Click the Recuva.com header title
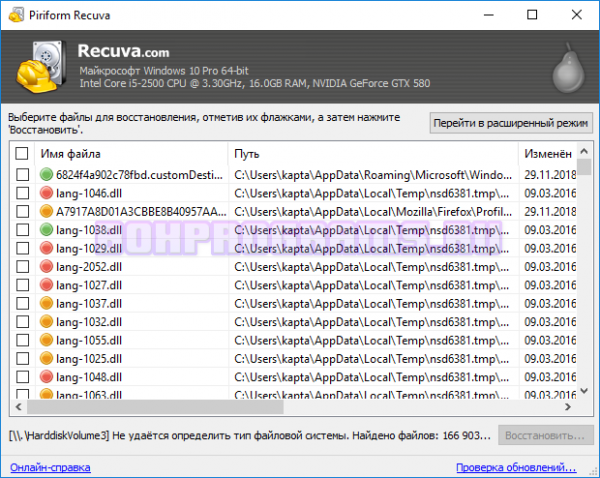Image resolution: width=600 pixels, height=478 pixels. pyautogui.click(x=123, y=51)
